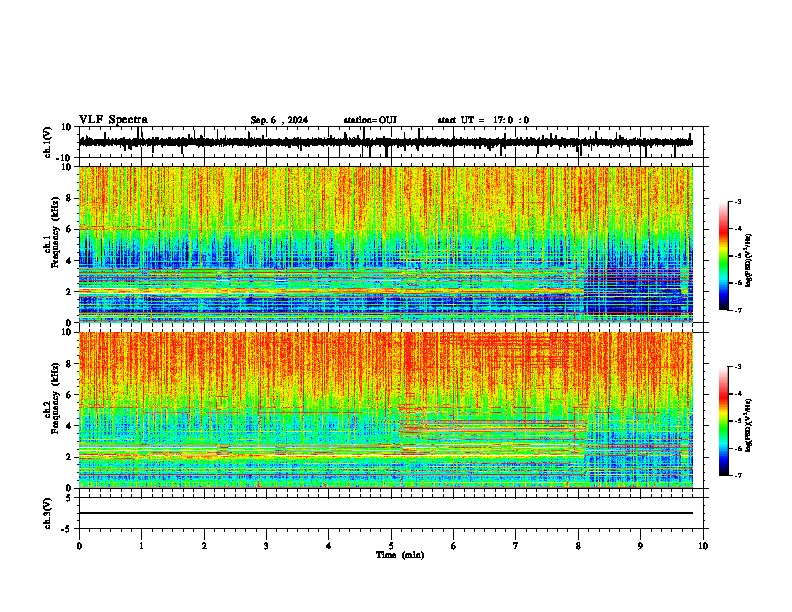Click the ch.2 spectrogram color scale bar

coord(723,421)
